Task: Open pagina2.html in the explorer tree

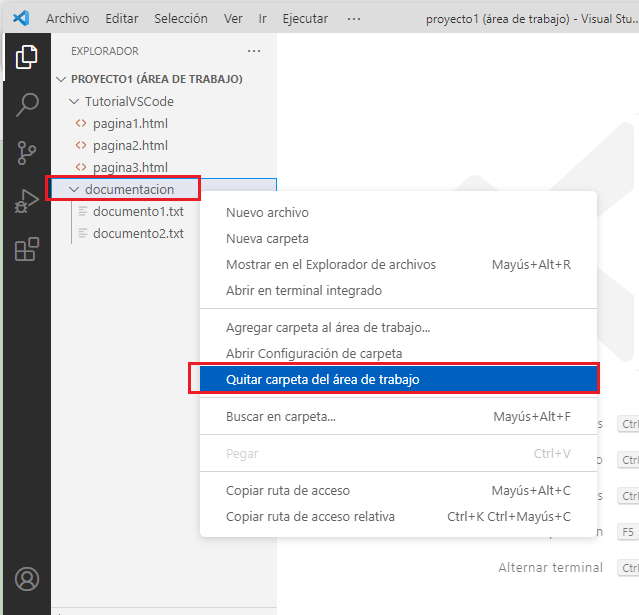Action: coord(130,145)
